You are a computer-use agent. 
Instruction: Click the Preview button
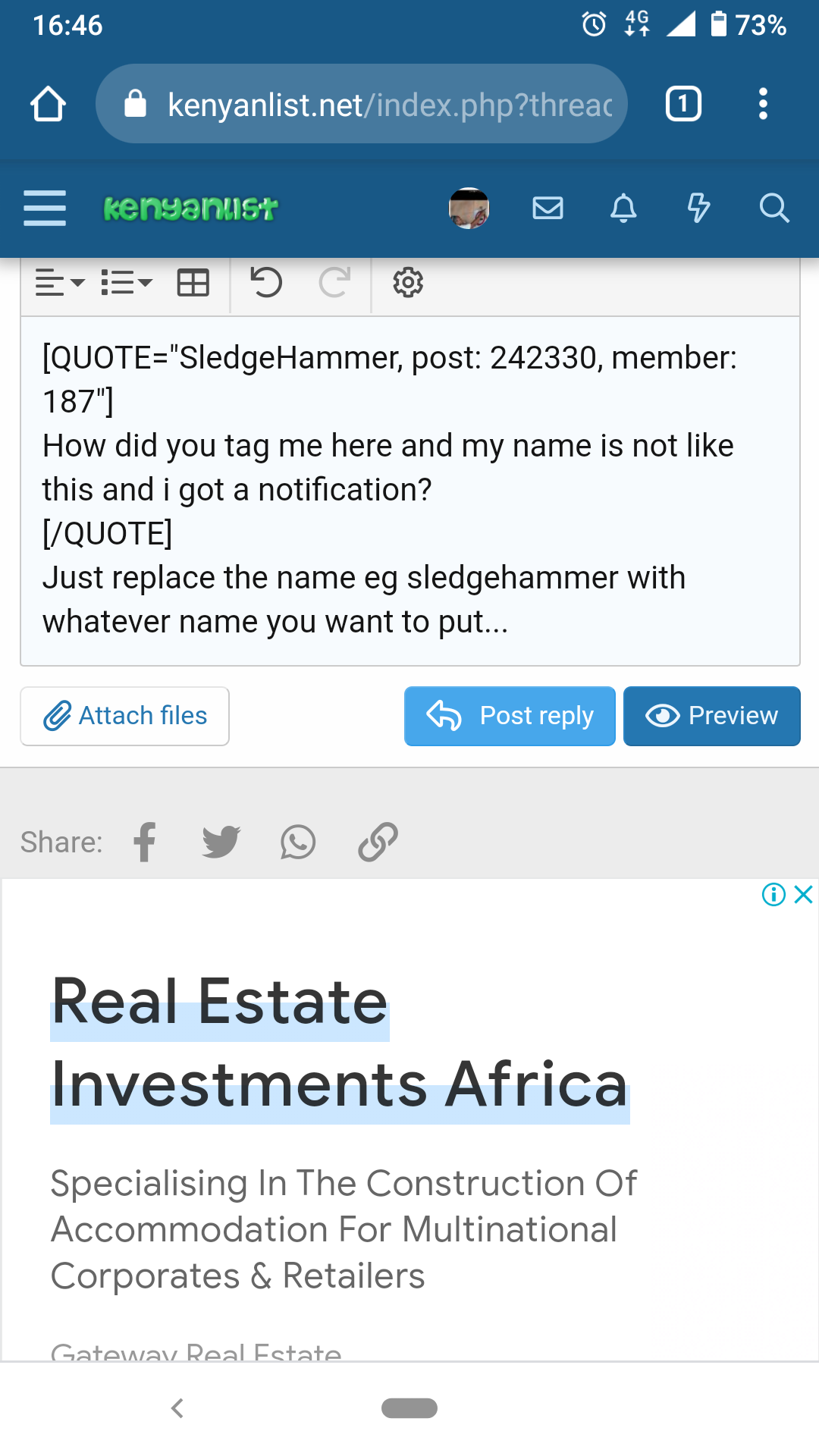point(711,716)
